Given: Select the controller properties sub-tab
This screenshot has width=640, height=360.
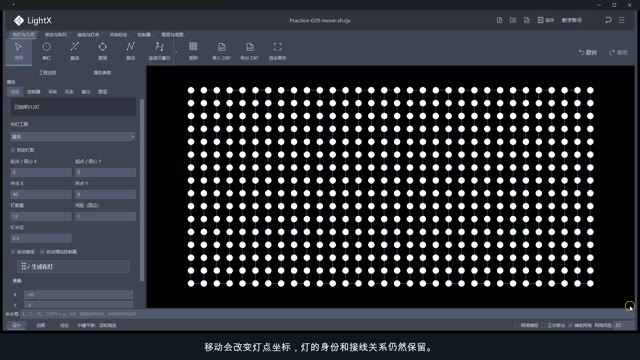Looking at the screenshot, I should coord(33,92).
